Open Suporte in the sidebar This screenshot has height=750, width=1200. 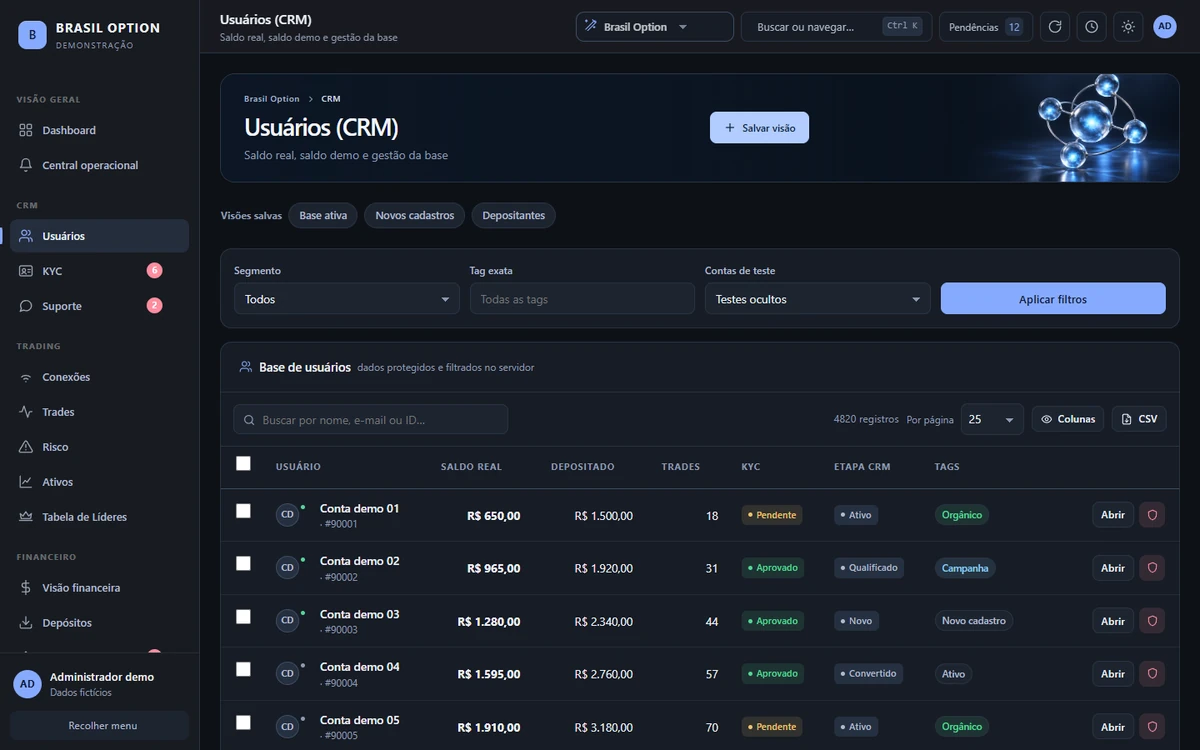tap(99, 306)
